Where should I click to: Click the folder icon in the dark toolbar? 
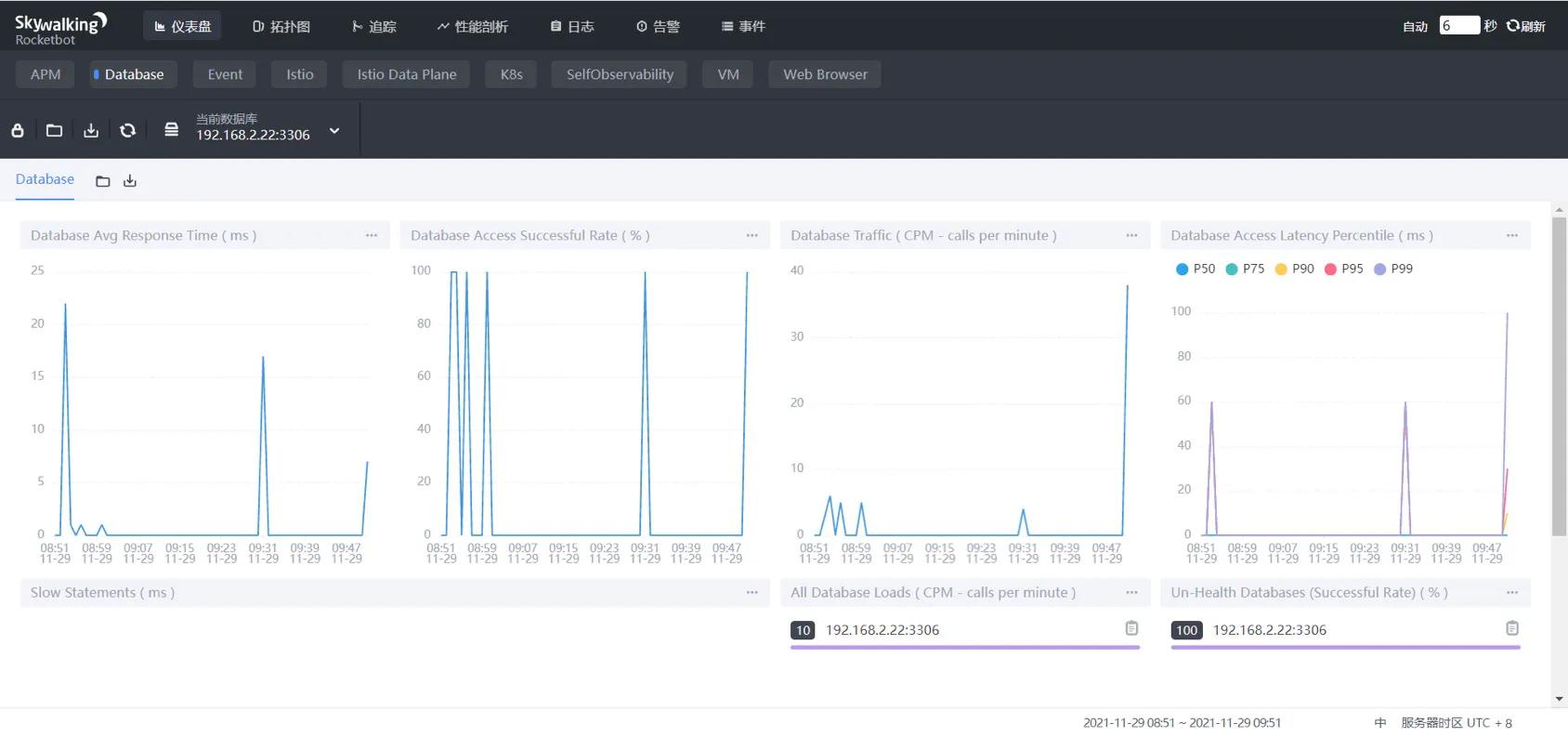pos(55,131)
